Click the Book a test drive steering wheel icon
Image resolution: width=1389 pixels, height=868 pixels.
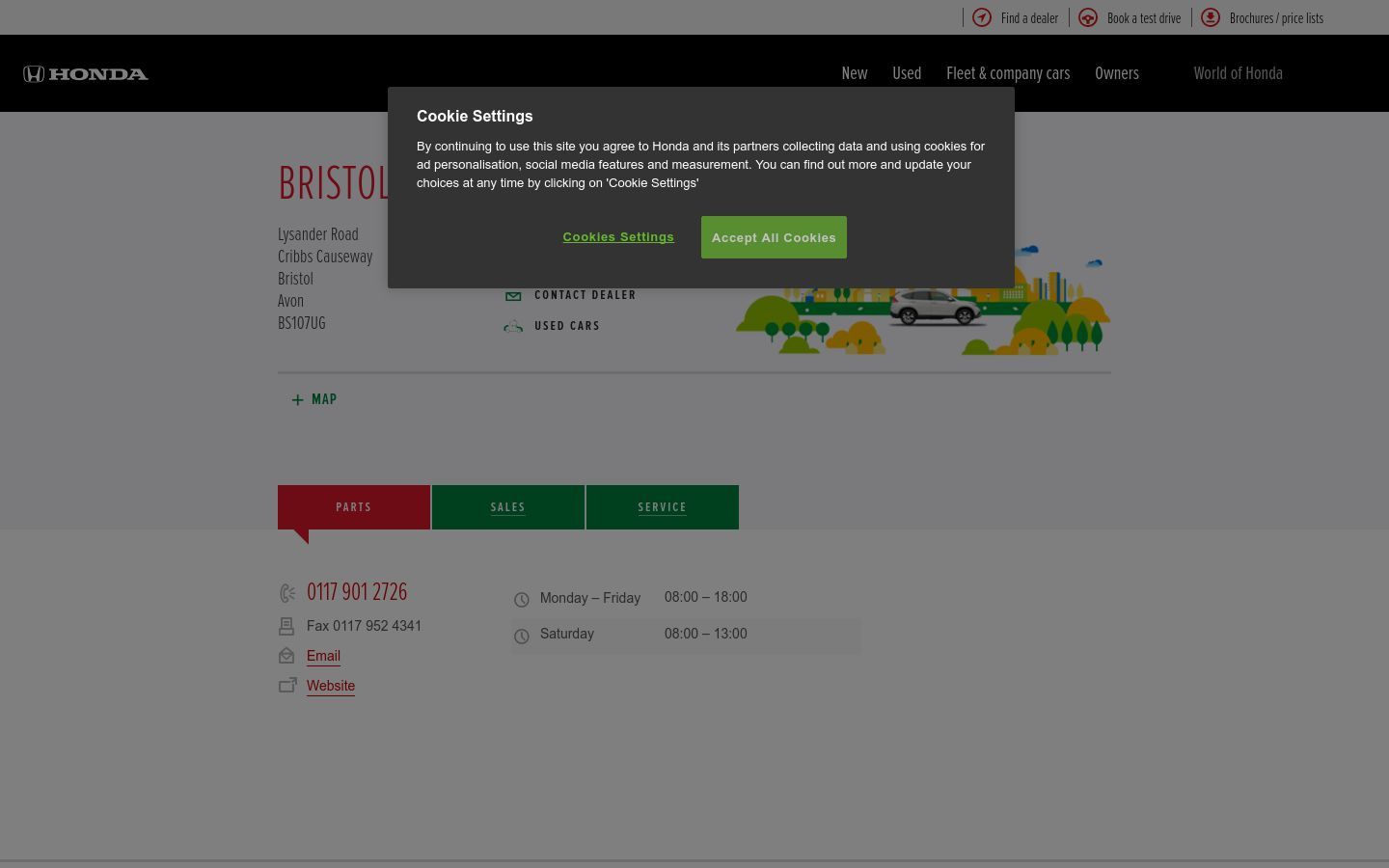pos(1088,17)
